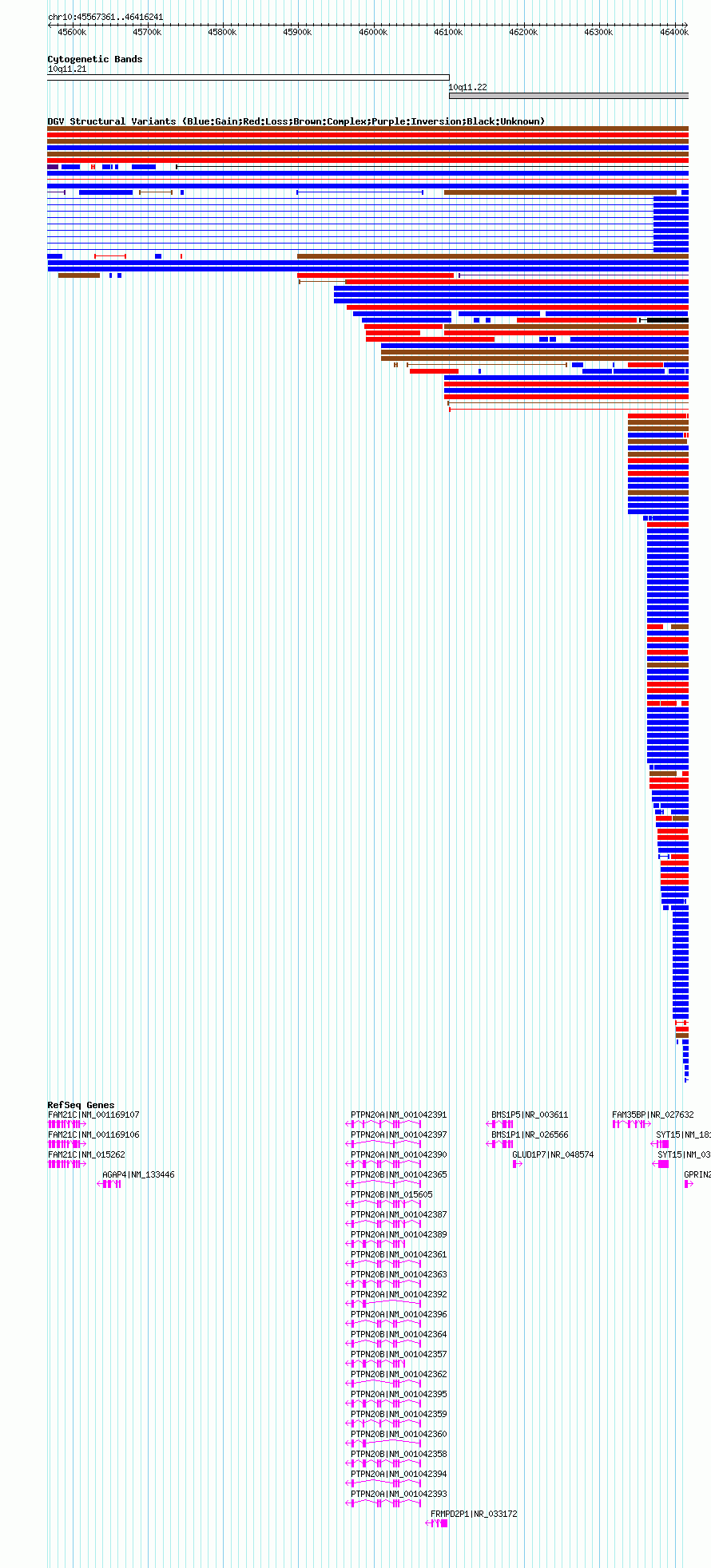
Task: Open the DGV Structural Variants track title
Action: [296, 121]
